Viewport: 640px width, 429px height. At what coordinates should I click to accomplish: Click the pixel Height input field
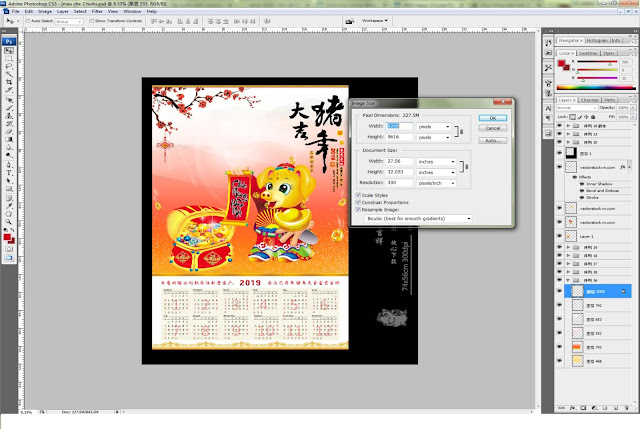coord(399,137)
